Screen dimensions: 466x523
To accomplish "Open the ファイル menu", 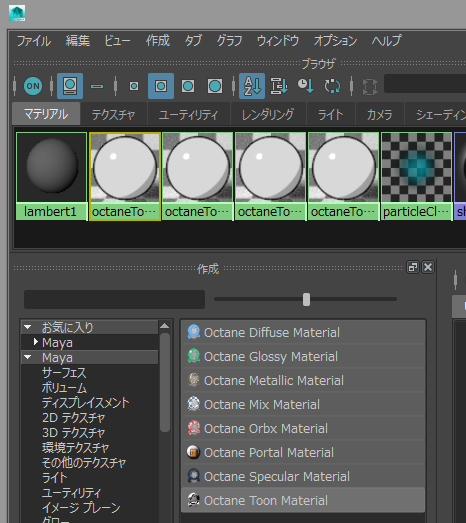I will click(34, 41).
